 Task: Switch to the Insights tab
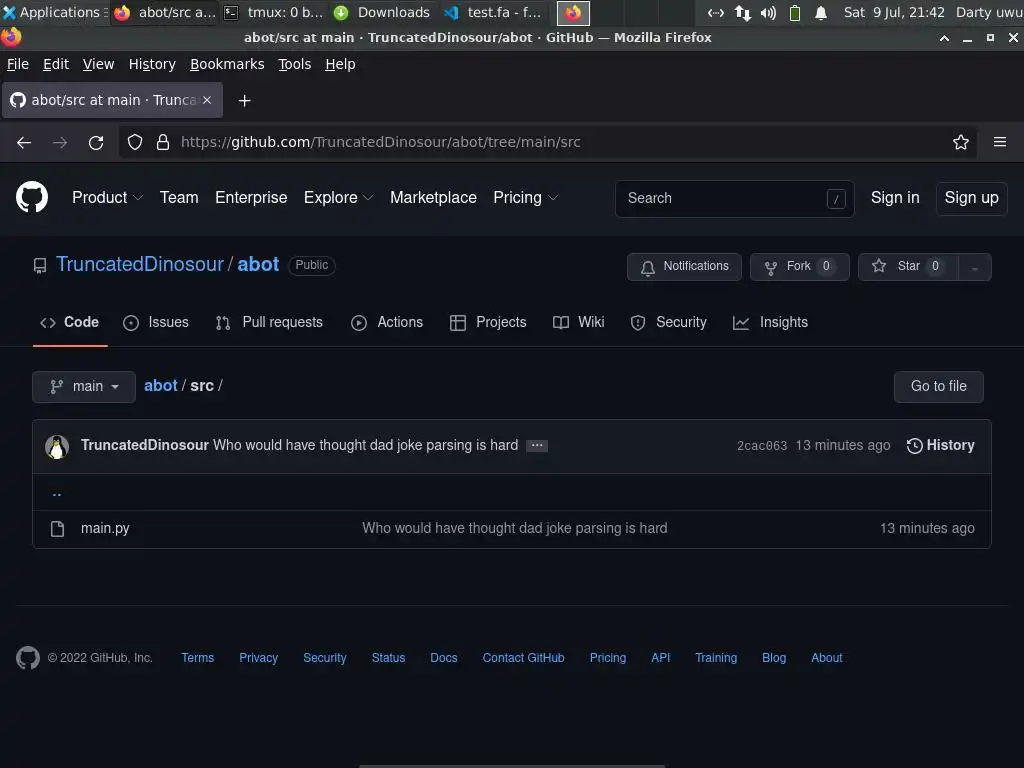[x=771, y=322]
